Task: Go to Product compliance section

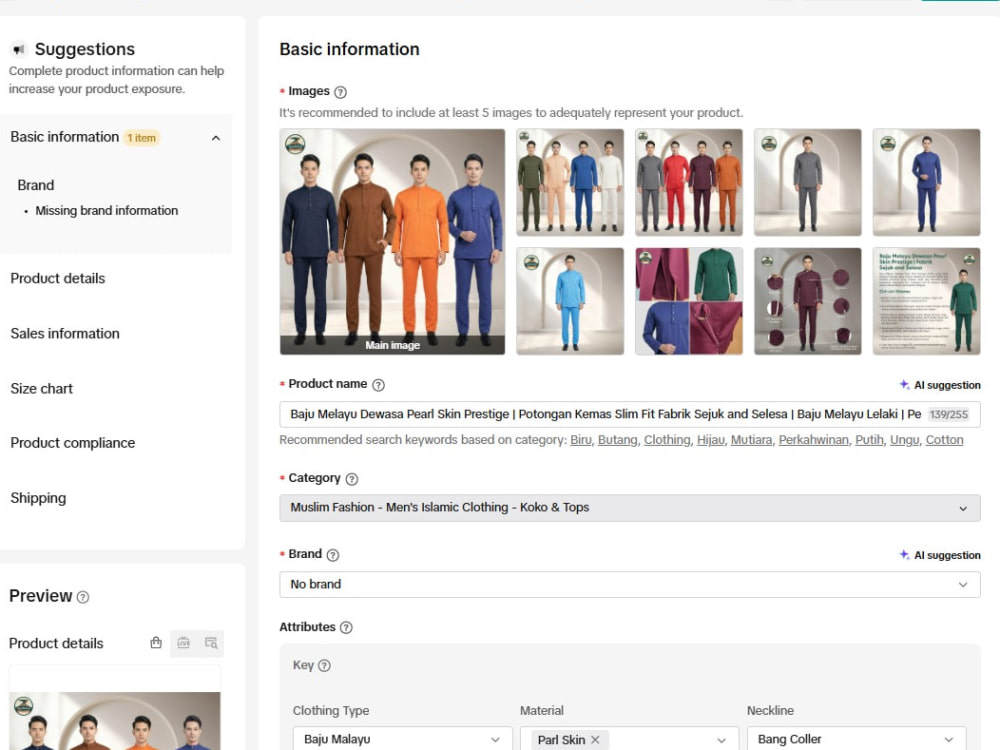Action: click(x=72, y=443)
